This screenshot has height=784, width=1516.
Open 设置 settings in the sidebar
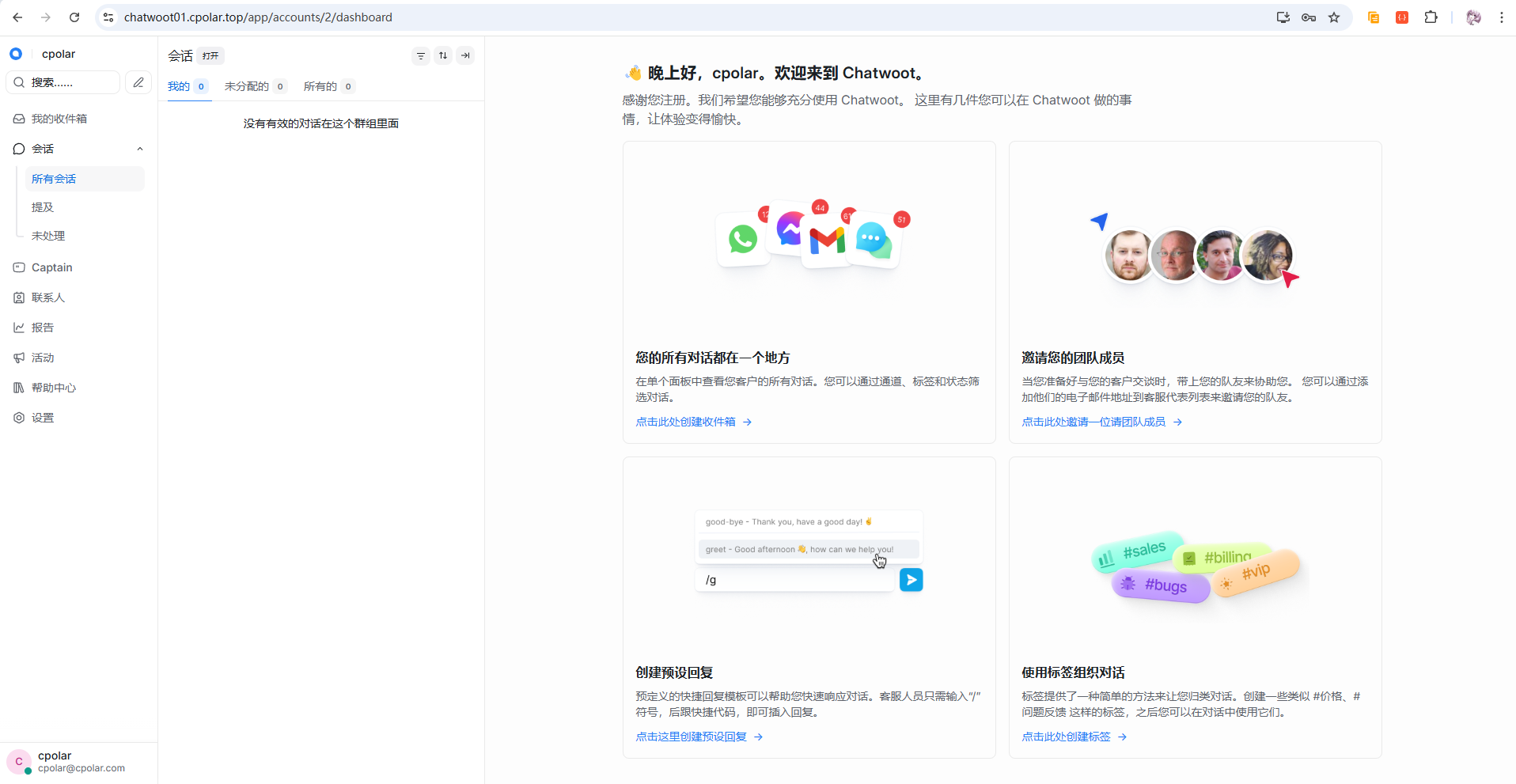click(x=43, y=418)
